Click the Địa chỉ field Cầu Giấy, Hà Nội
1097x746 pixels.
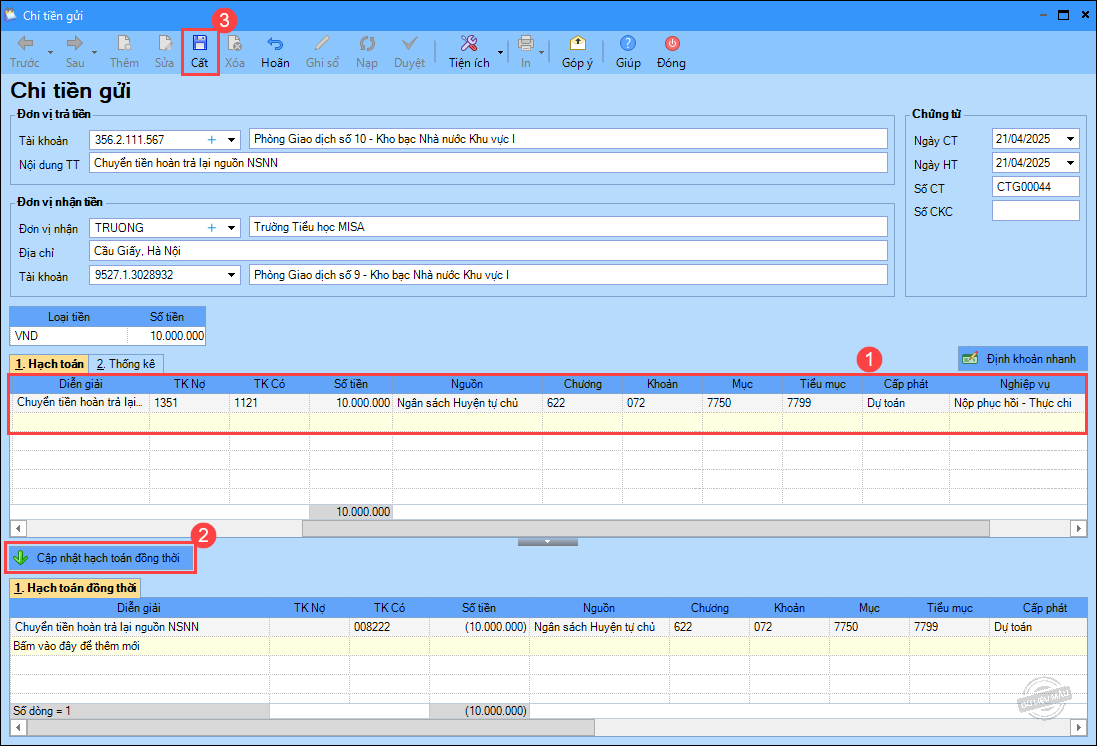[x=488, y=251]
